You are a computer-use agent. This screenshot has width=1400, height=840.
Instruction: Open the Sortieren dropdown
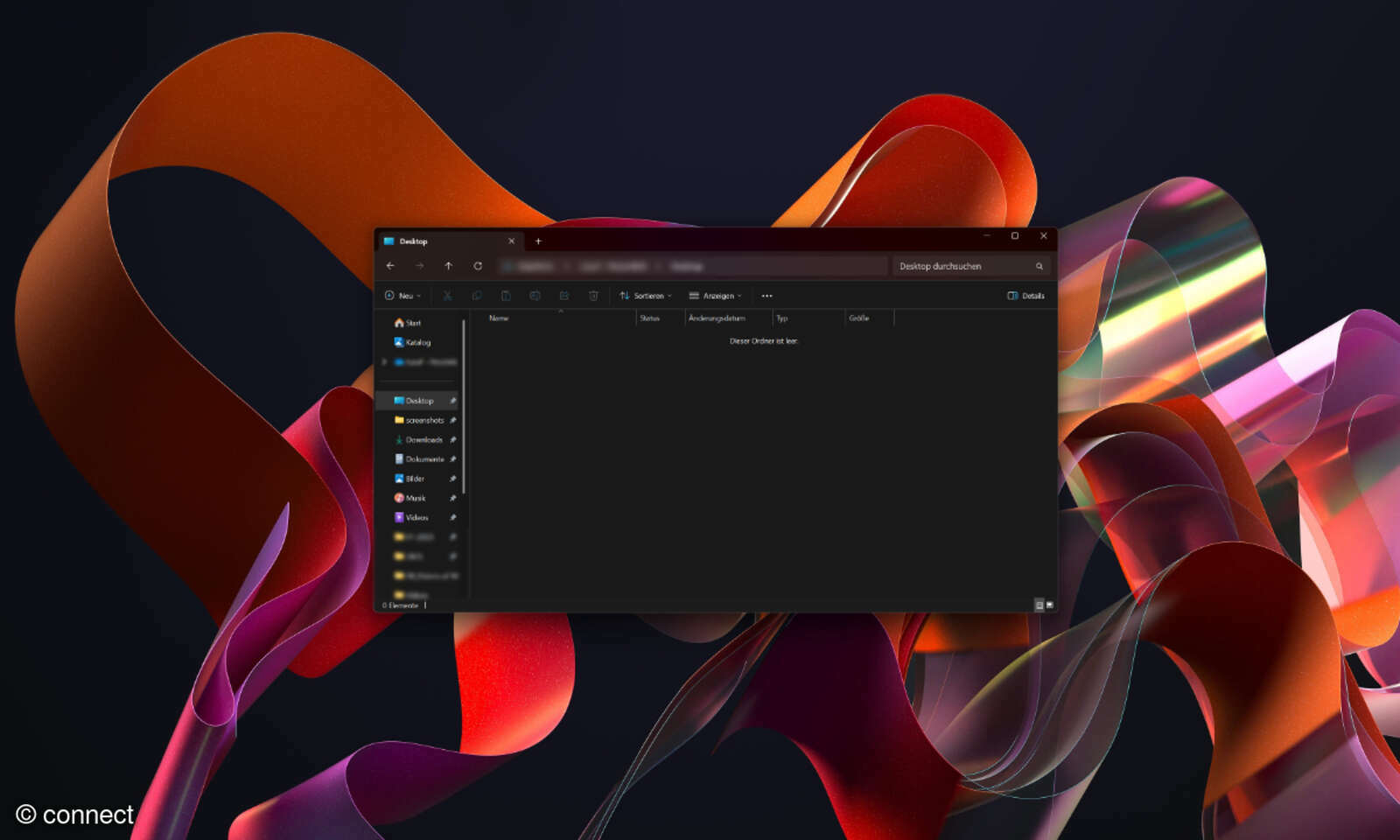647,296
